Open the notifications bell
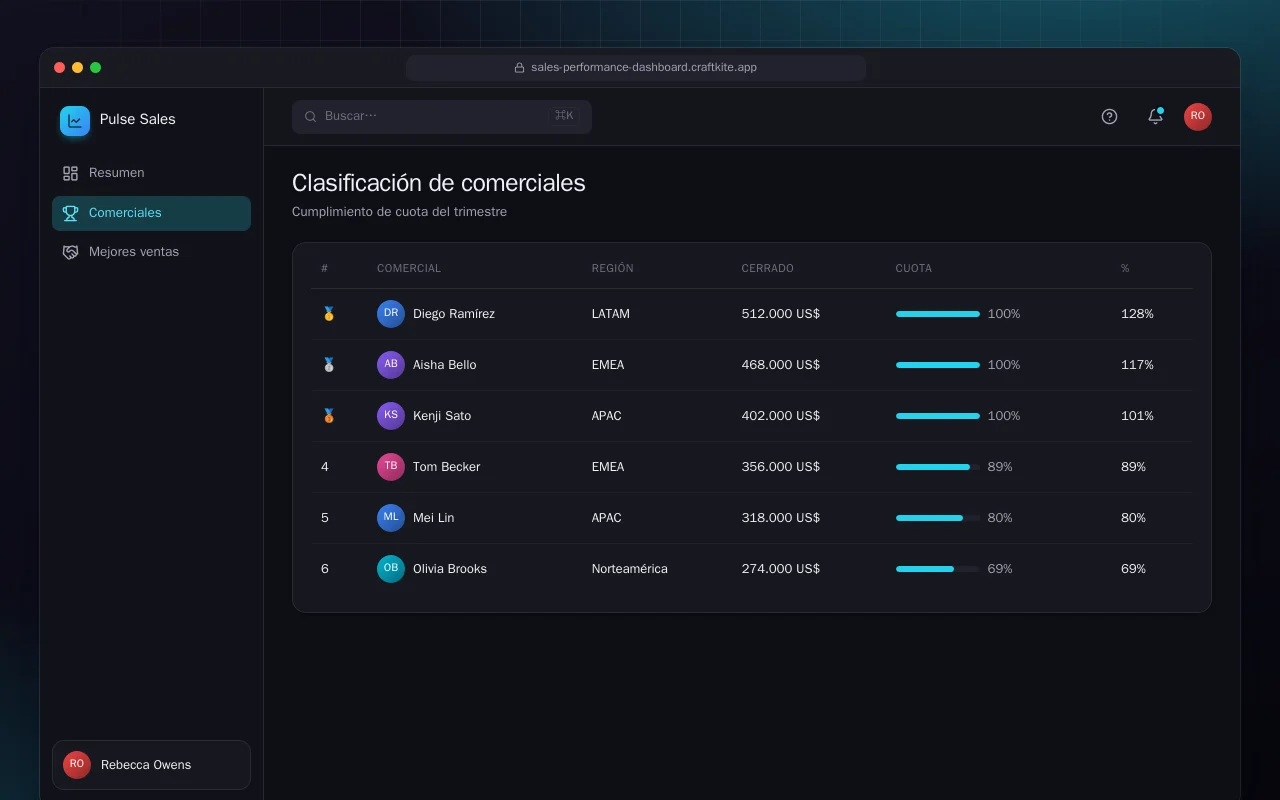The image size is (1280, 800). click(1155, 116)
